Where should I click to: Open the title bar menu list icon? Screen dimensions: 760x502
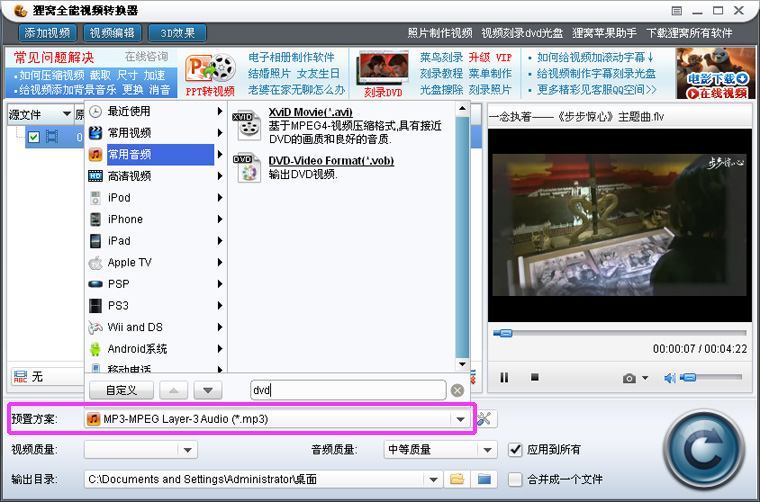(677, 11)
